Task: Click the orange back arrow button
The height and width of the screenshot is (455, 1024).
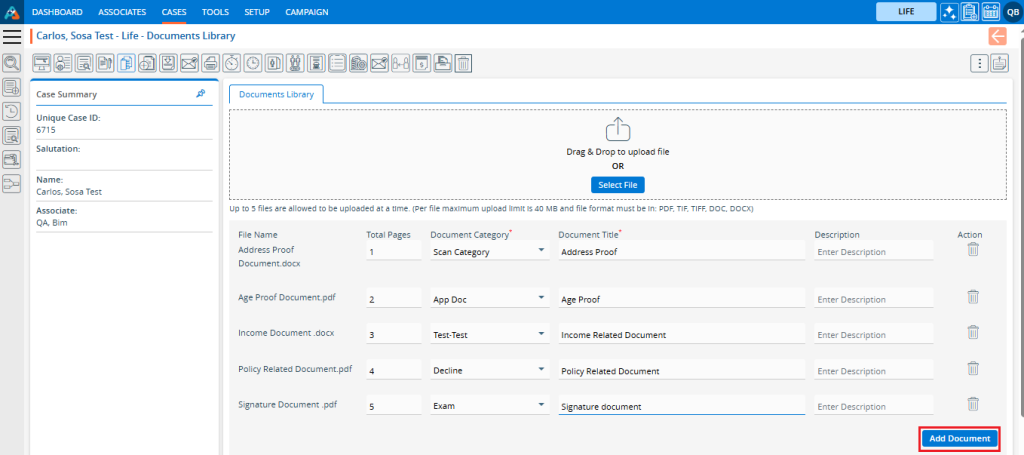Action: 997,37
